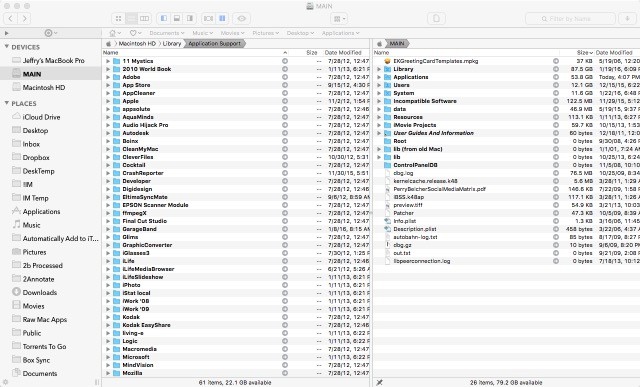Switch to list view mode

coord(131,18)
